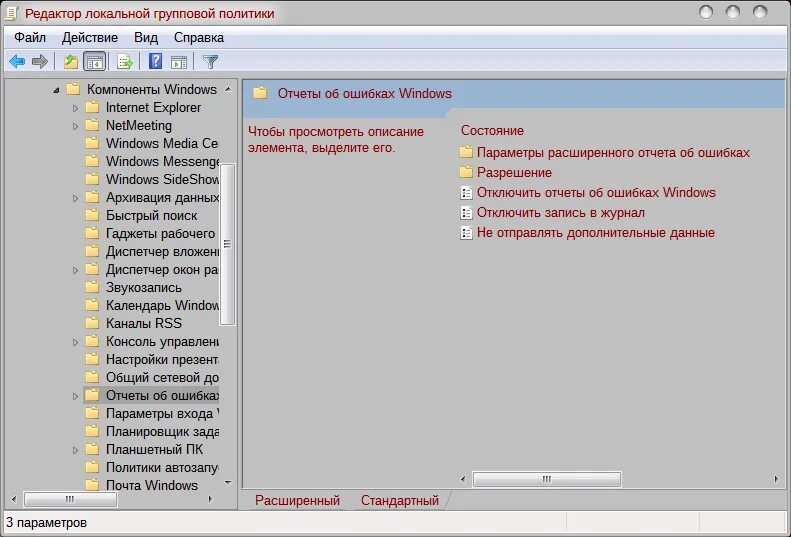The height and width of the screenshot is (537, 791).
Task: Select Планировщик заданий in tree
Action: [x=161, y=432]
